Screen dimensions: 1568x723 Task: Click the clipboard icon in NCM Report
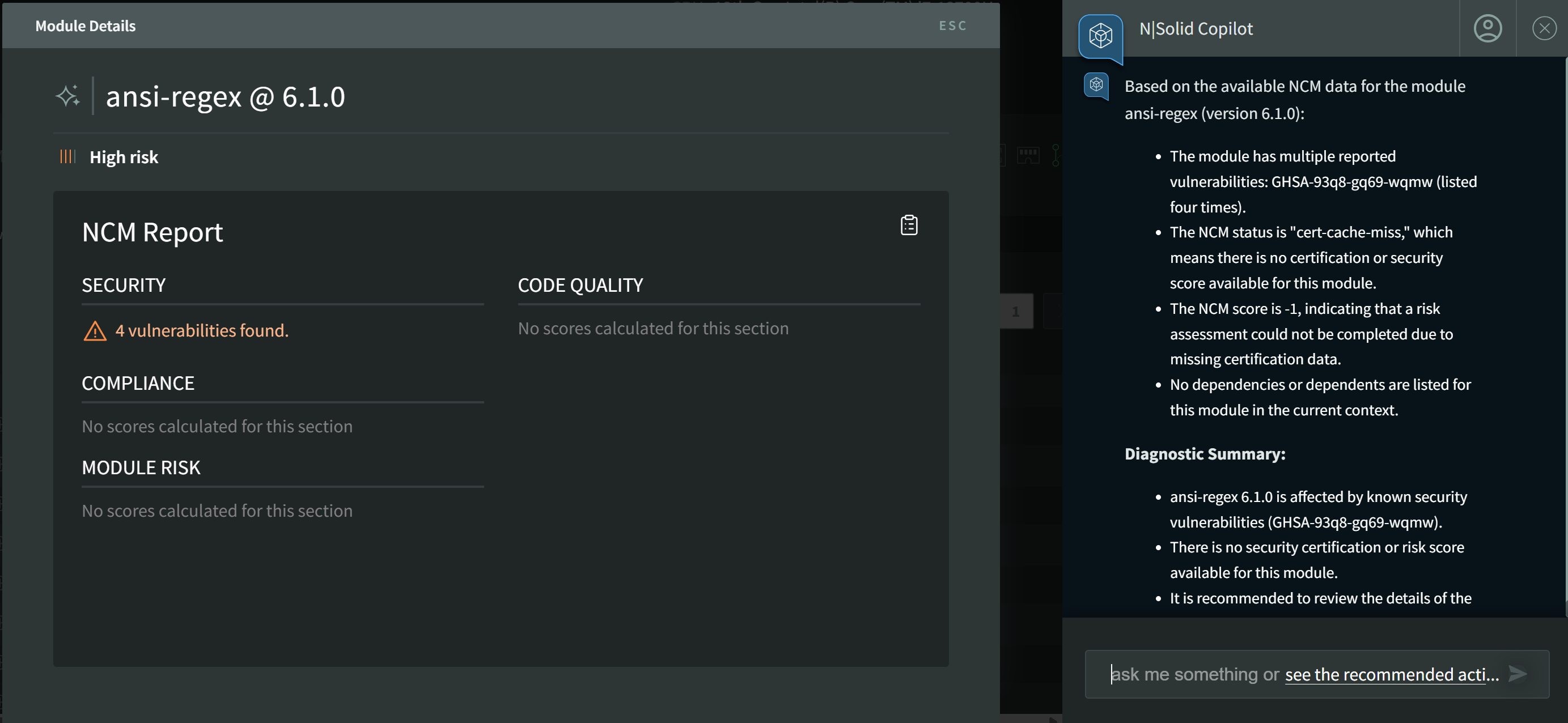click(x=909, y=225)
